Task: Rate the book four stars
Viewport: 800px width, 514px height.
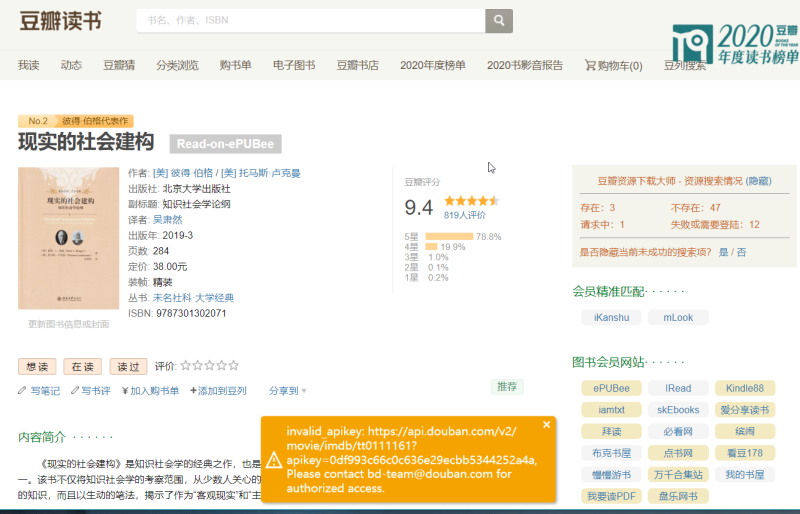Action: pos(221,365)
